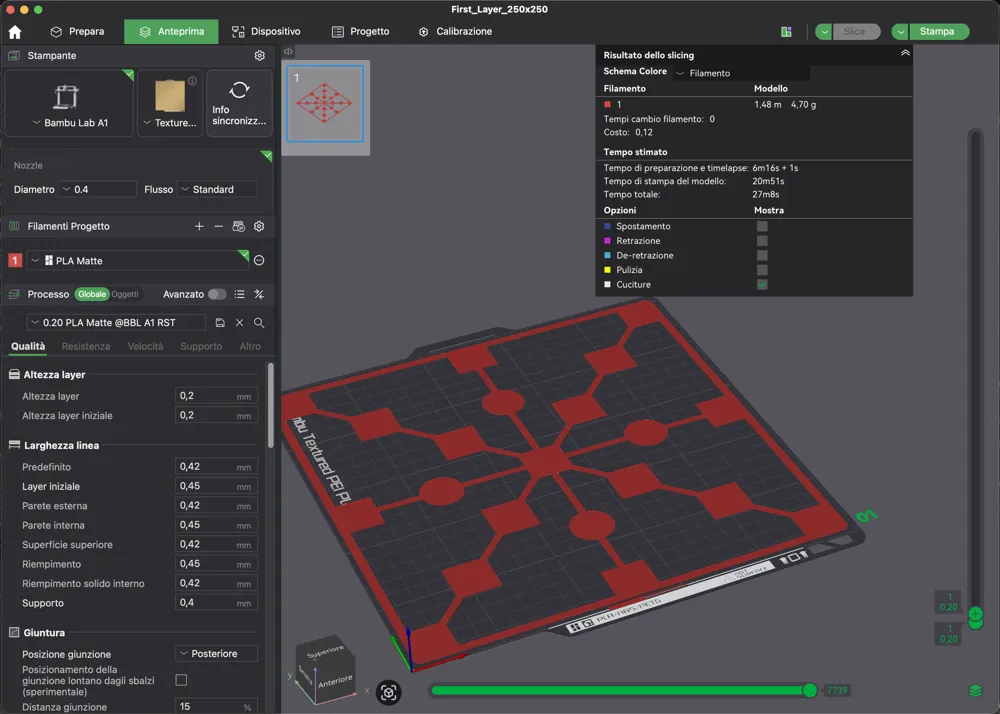Open the Bambu Lab A1 printer dropdown
This screenshot has height=714, width=1000.
[70, 123]
